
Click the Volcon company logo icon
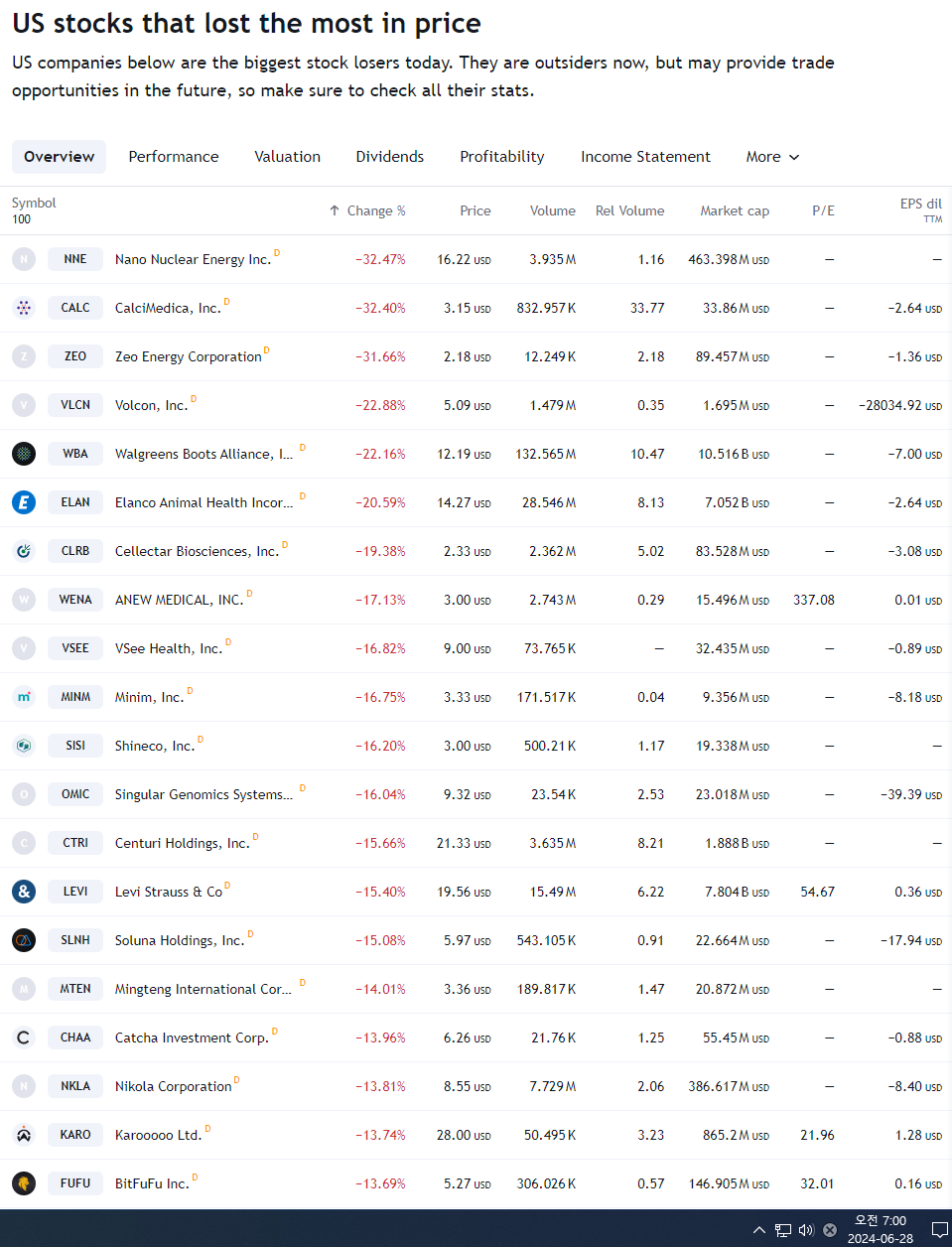point(24,405)
